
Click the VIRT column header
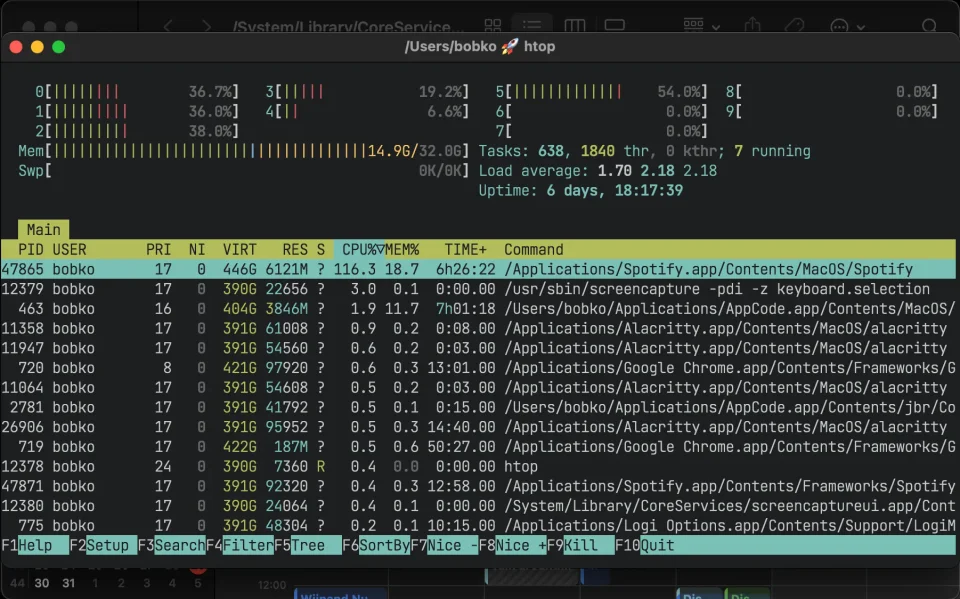pyautogui.click(x=239, y=249)
